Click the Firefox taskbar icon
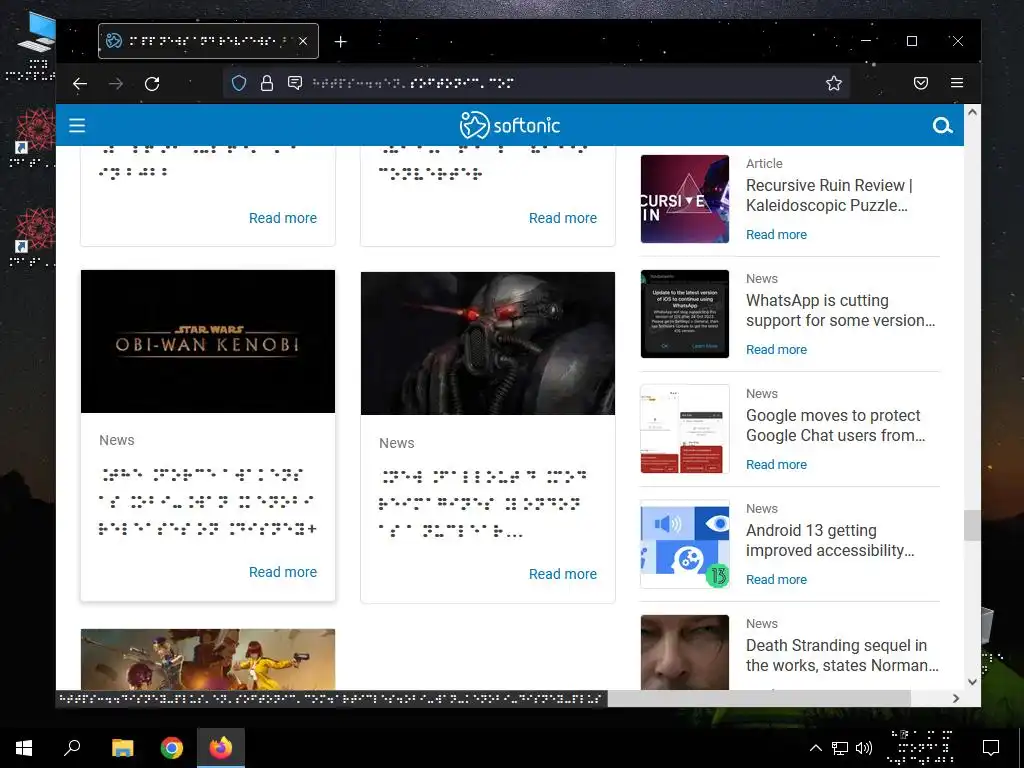Image resolution: width=1024 pixels, height=768 pixels. 221,748
